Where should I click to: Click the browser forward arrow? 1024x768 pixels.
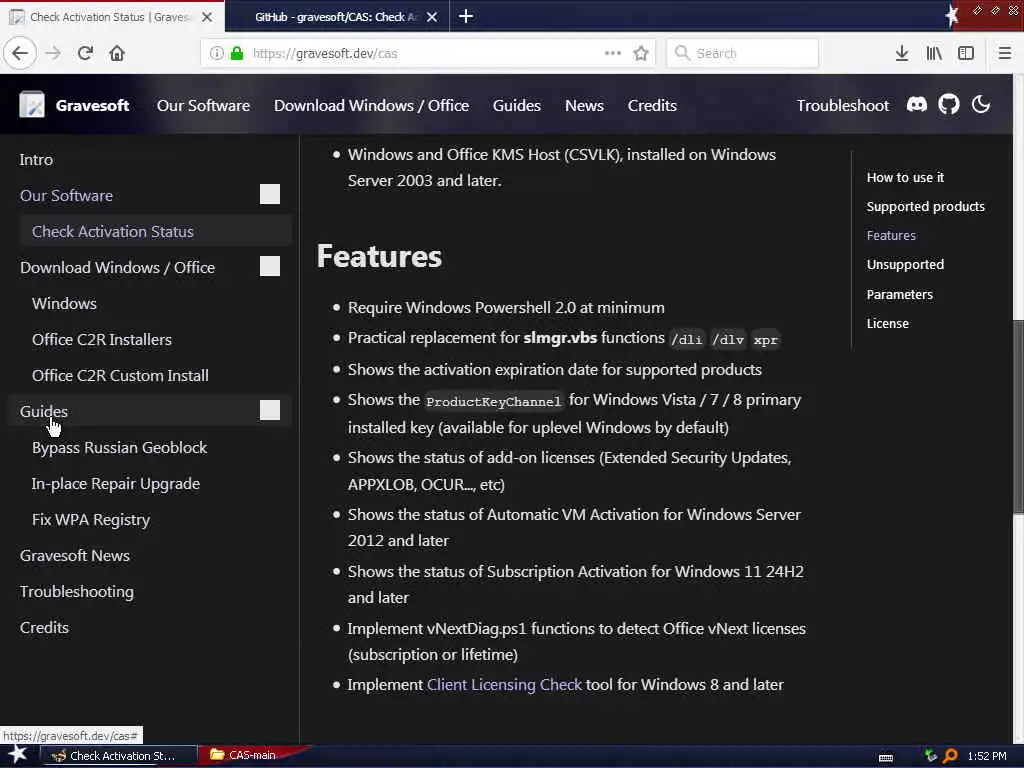coord(53,53)
